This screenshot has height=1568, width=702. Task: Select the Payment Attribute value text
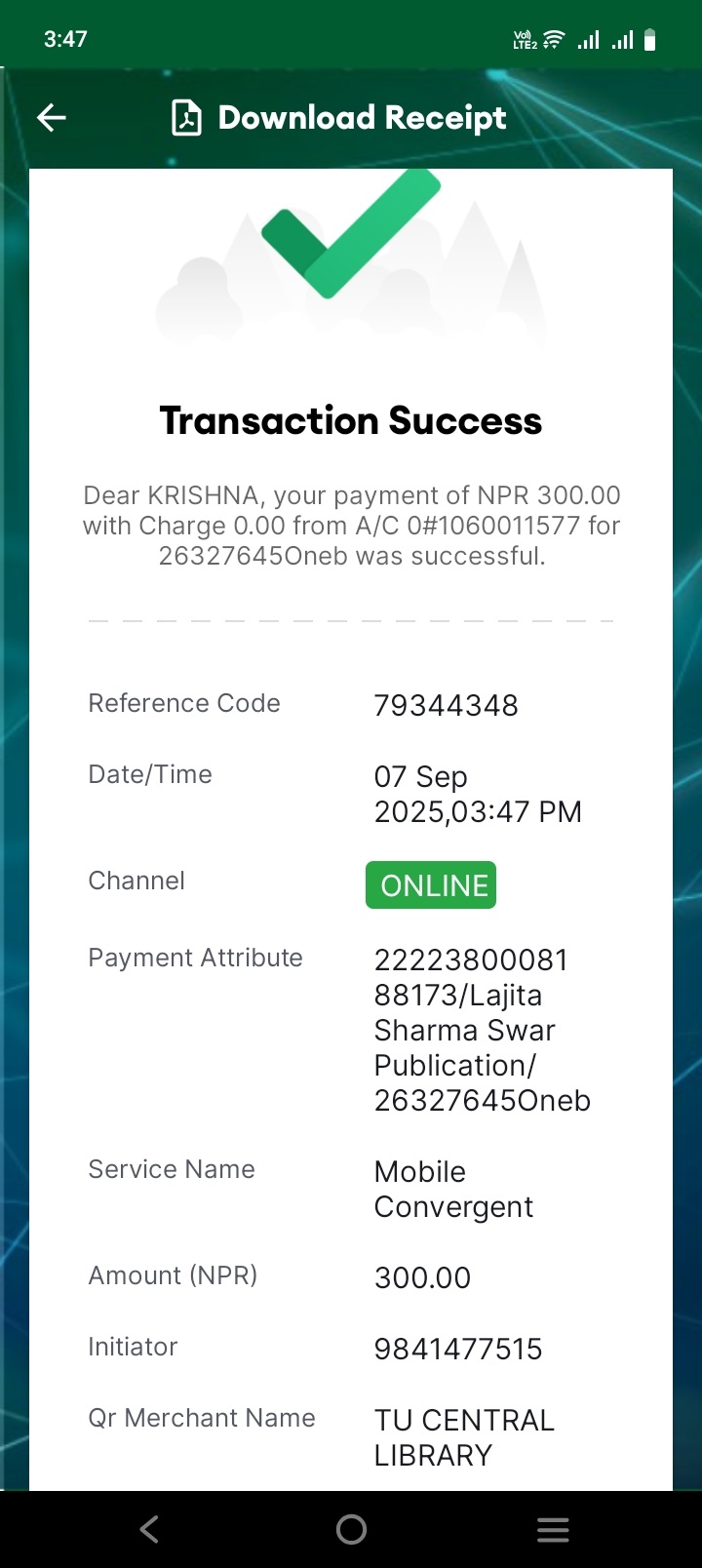point(482,1030)
